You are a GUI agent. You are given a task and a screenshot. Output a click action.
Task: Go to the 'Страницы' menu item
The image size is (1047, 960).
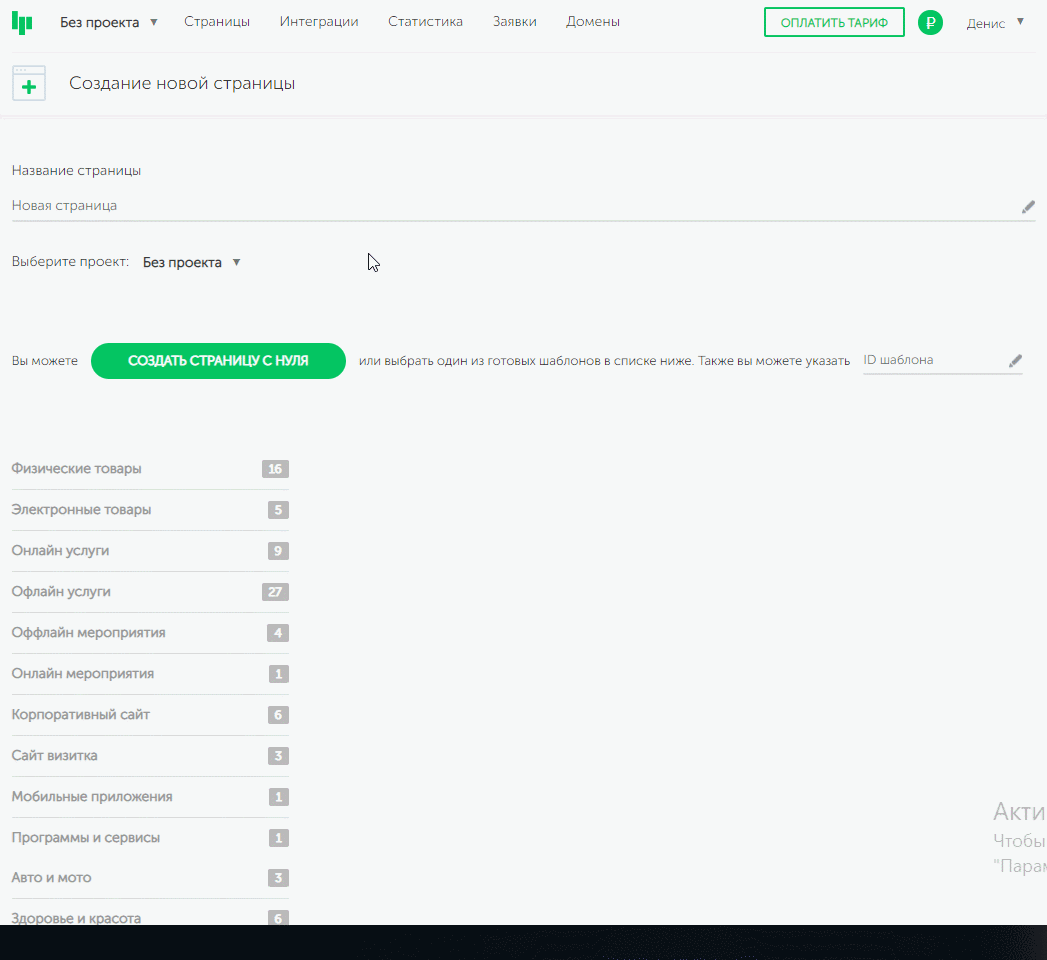pyautogui.click(x=217, y=22)
